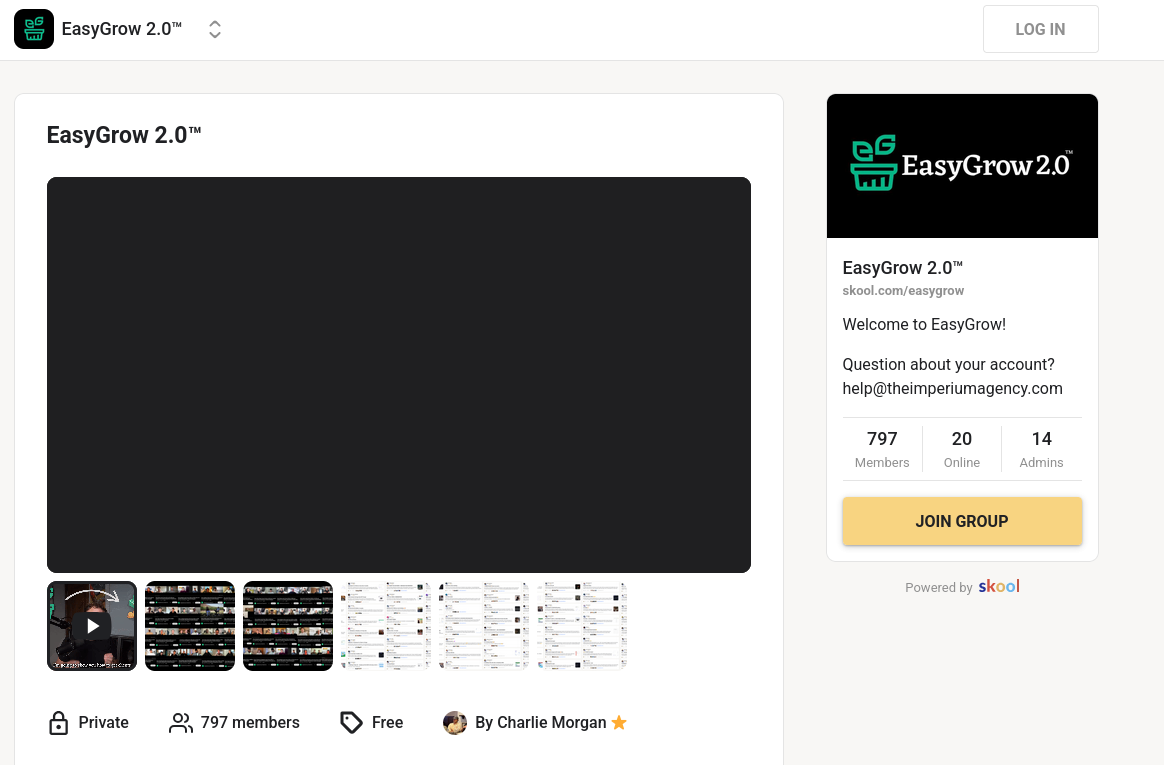The width and height of the screenshot is (1164, 765).
Task: Click the people icon beside 797 members
Action: click(180, 723)
